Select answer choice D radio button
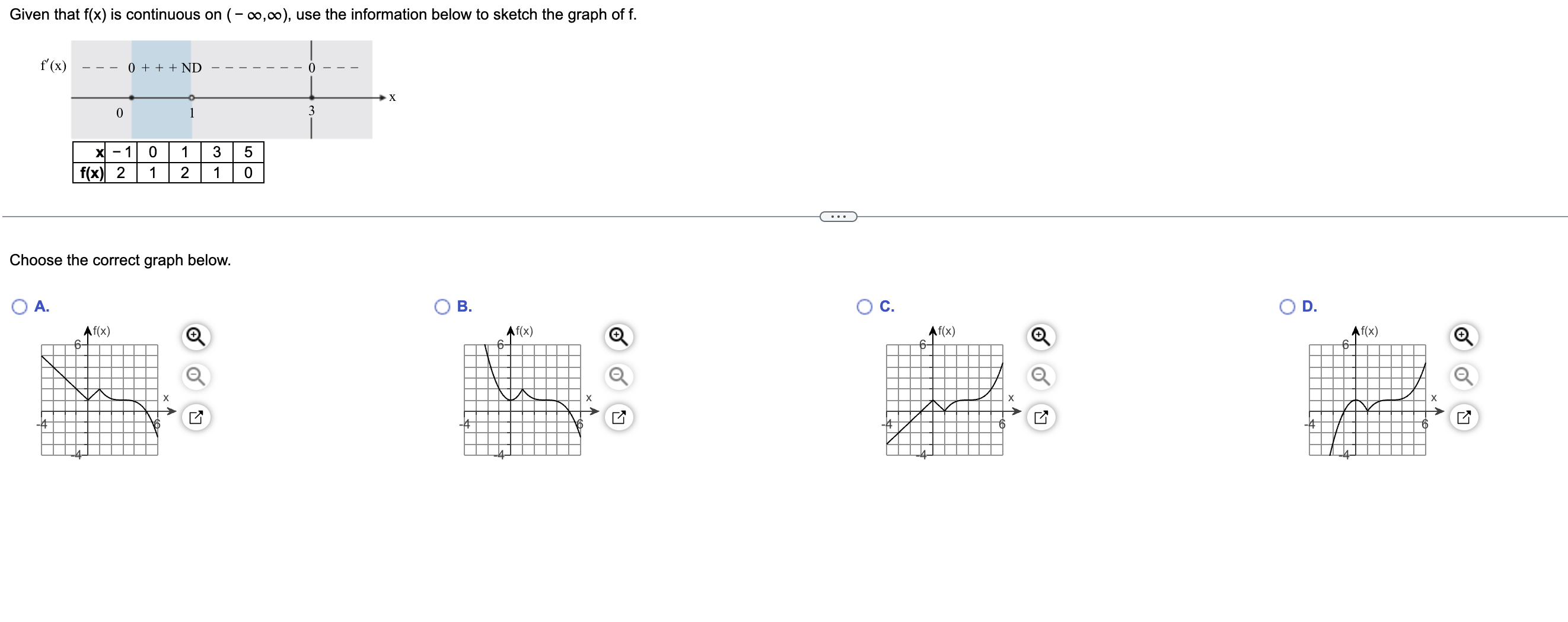Image resolution: width=1568 pixels, height=622 pixels. point(1286,307)
